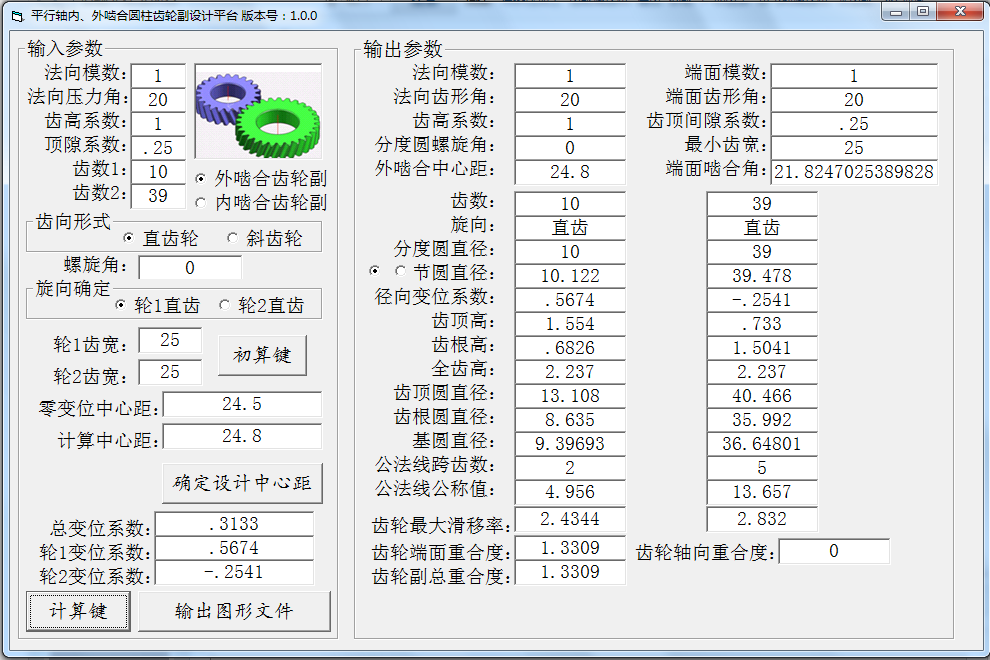The width and height of the screenshot is (990, 660).
Task: Click the blue and green gear pair image
Action: 258,111
